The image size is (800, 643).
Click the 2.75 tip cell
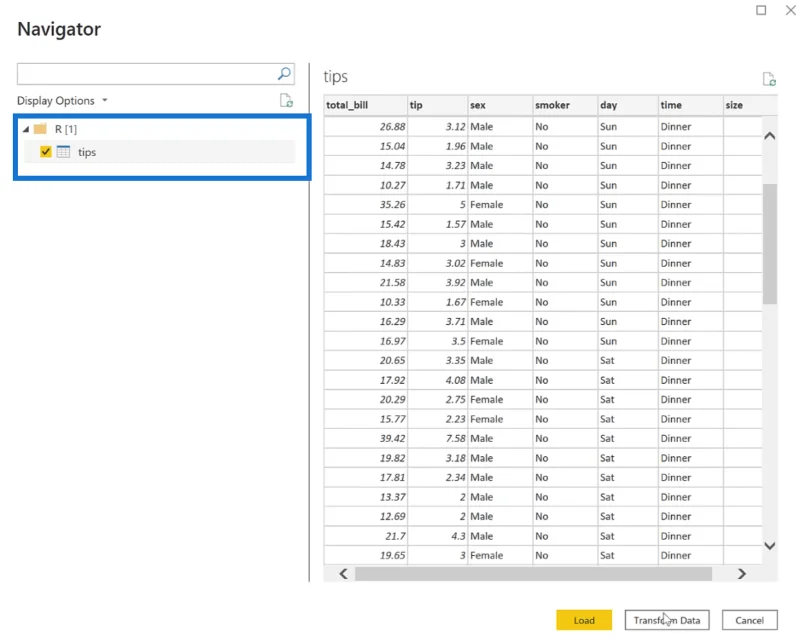tap(437, 400)
